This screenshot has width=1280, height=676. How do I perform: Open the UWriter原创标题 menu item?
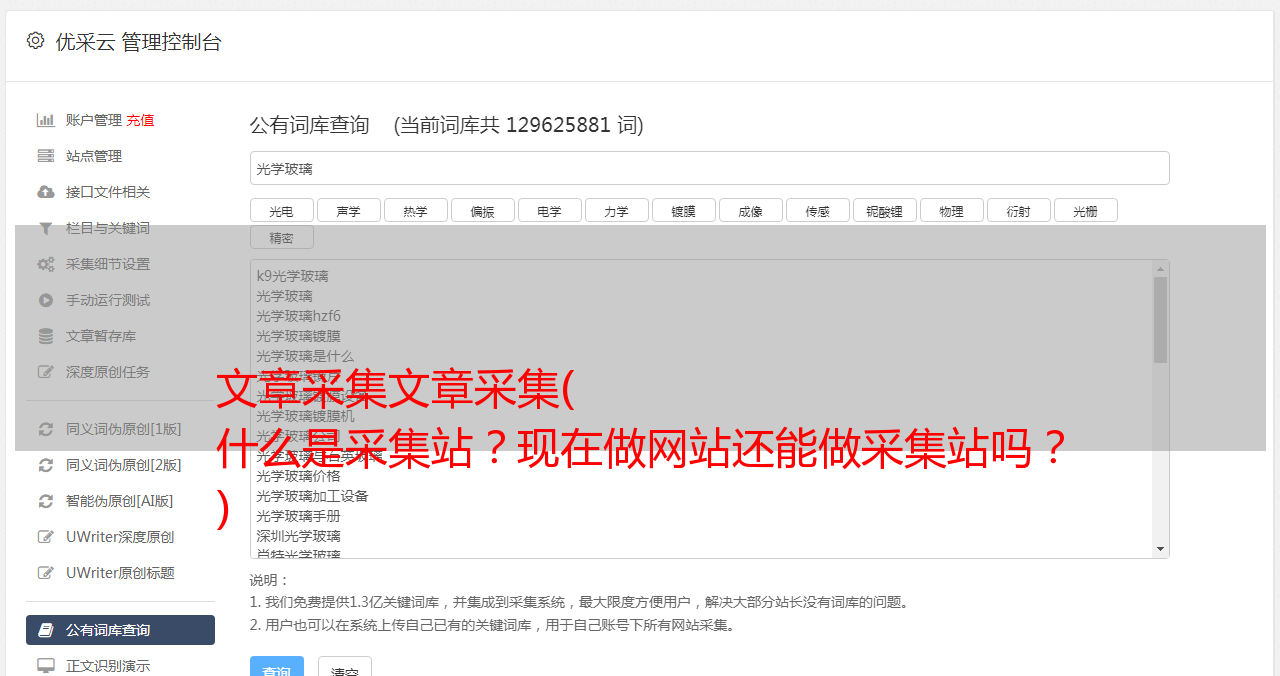[x=120, y=573]
